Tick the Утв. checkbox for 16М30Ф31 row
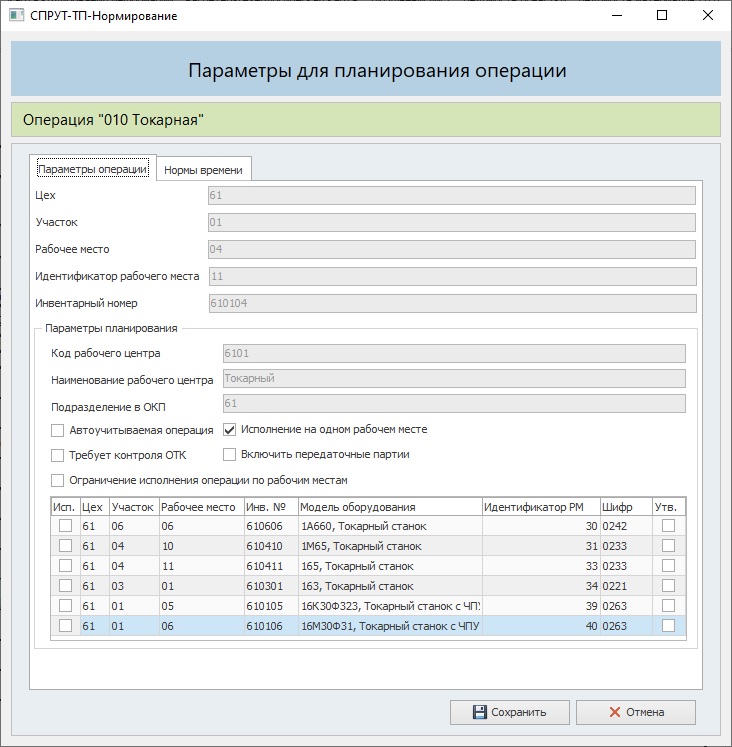732x747 pixels. click(x=668, y=626)
